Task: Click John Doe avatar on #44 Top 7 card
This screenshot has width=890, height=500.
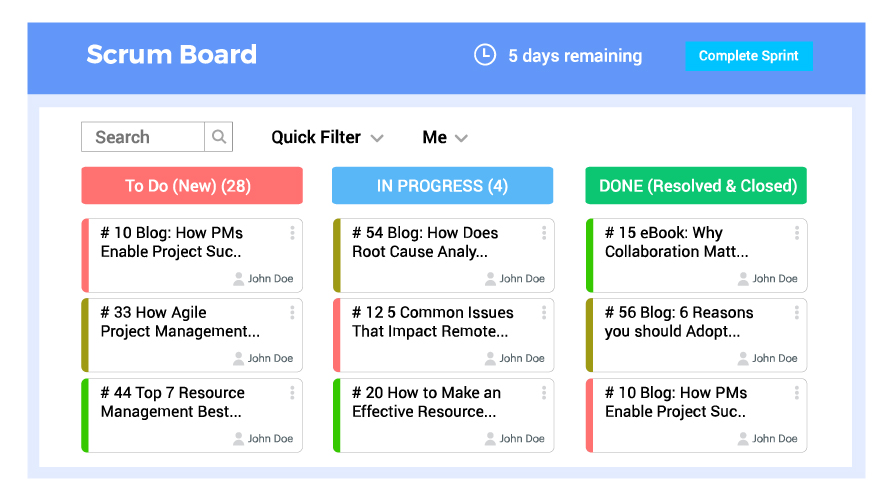Action: click(239, 438)
